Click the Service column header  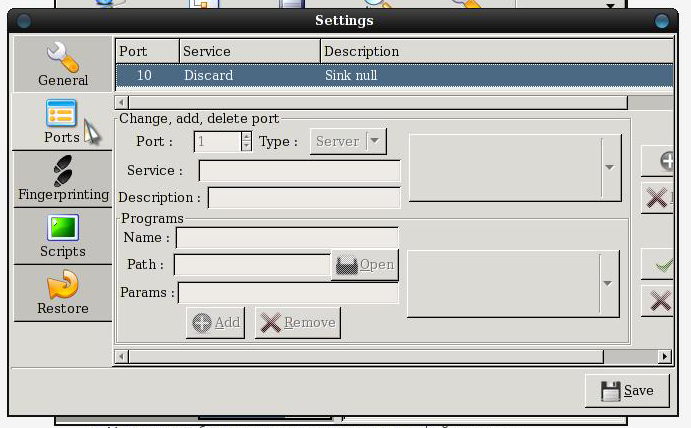(250, 51)
